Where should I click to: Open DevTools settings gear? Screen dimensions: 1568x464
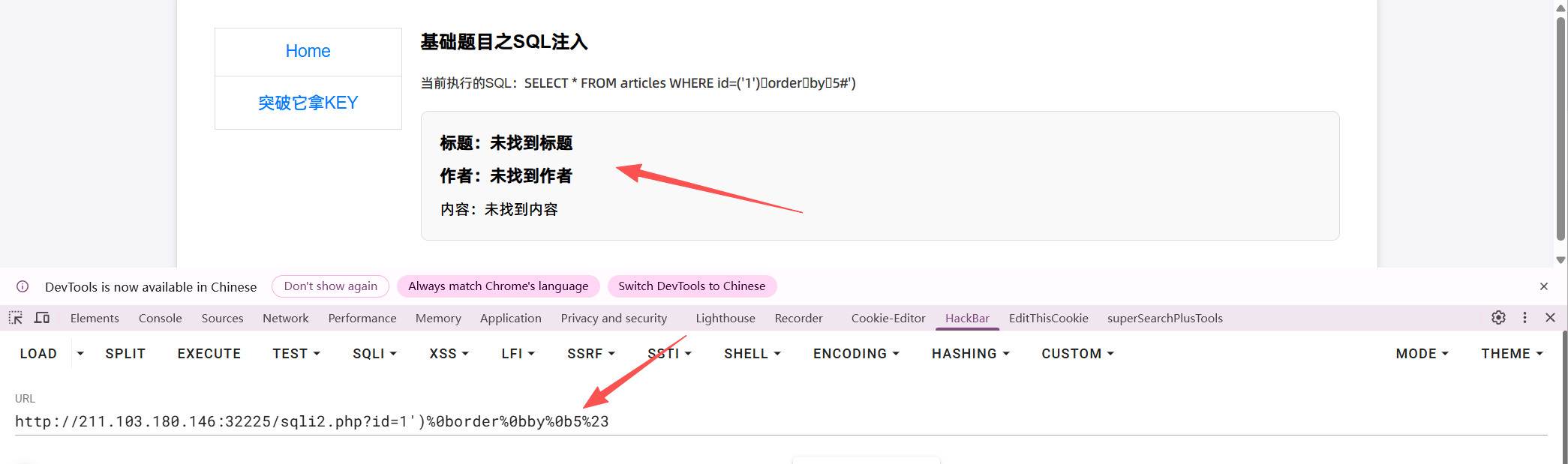(1498, 318)
